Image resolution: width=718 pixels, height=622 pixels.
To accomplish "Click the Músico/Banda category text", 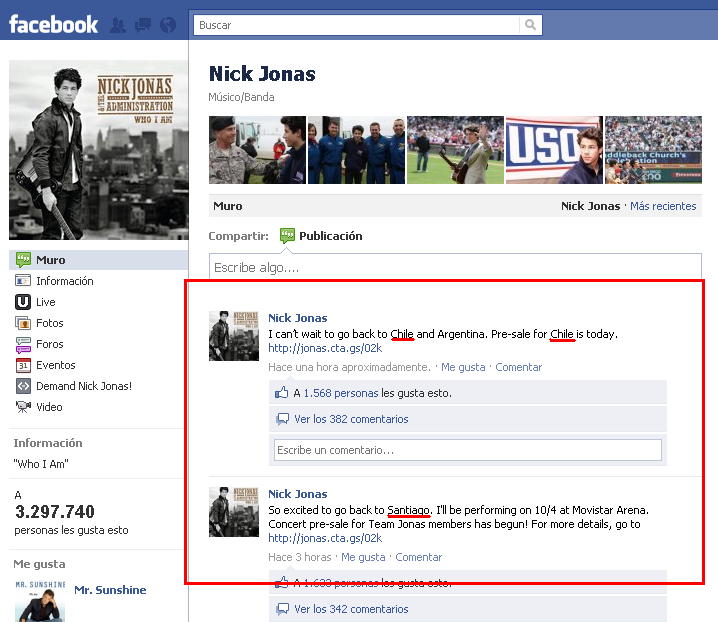I will click(x=241, y=97).
